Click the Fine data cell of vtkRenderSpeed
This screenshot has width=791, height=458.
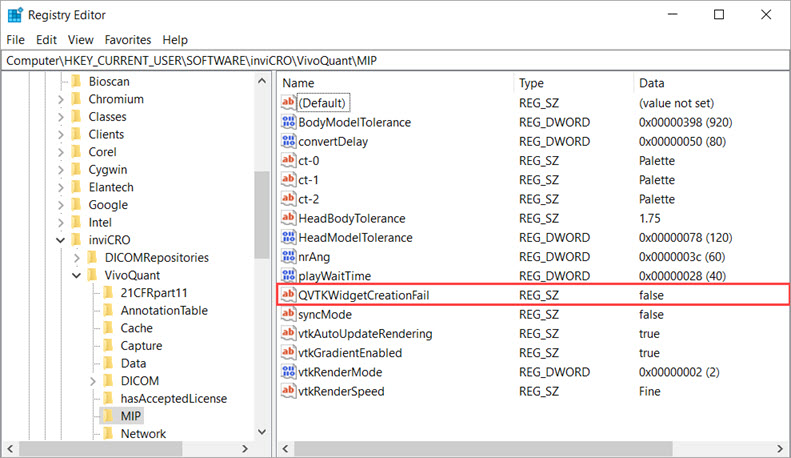click(650, 391)
